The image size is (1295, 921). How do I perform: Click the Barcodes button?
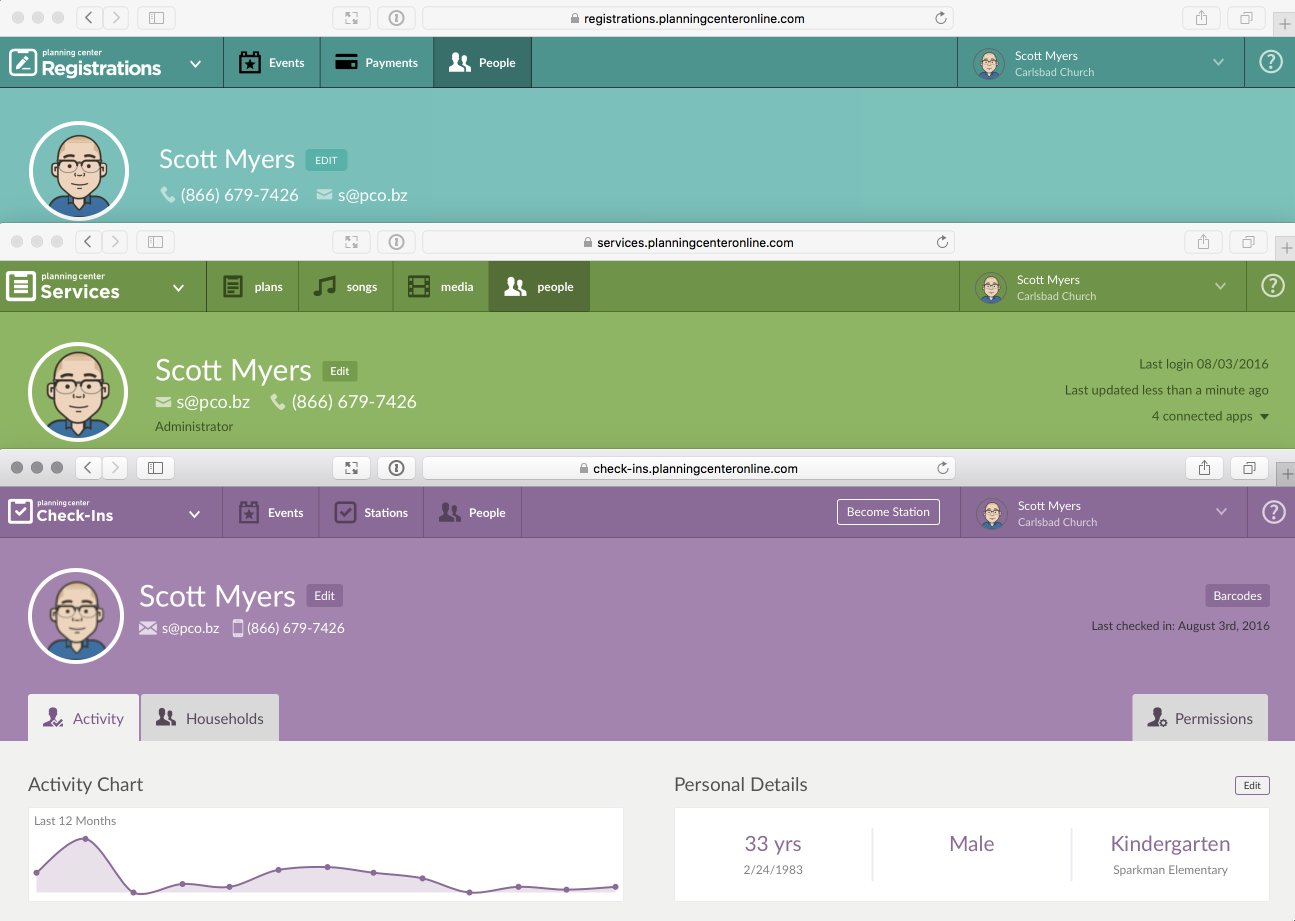pyautogui.click(x=1237, y=596)
